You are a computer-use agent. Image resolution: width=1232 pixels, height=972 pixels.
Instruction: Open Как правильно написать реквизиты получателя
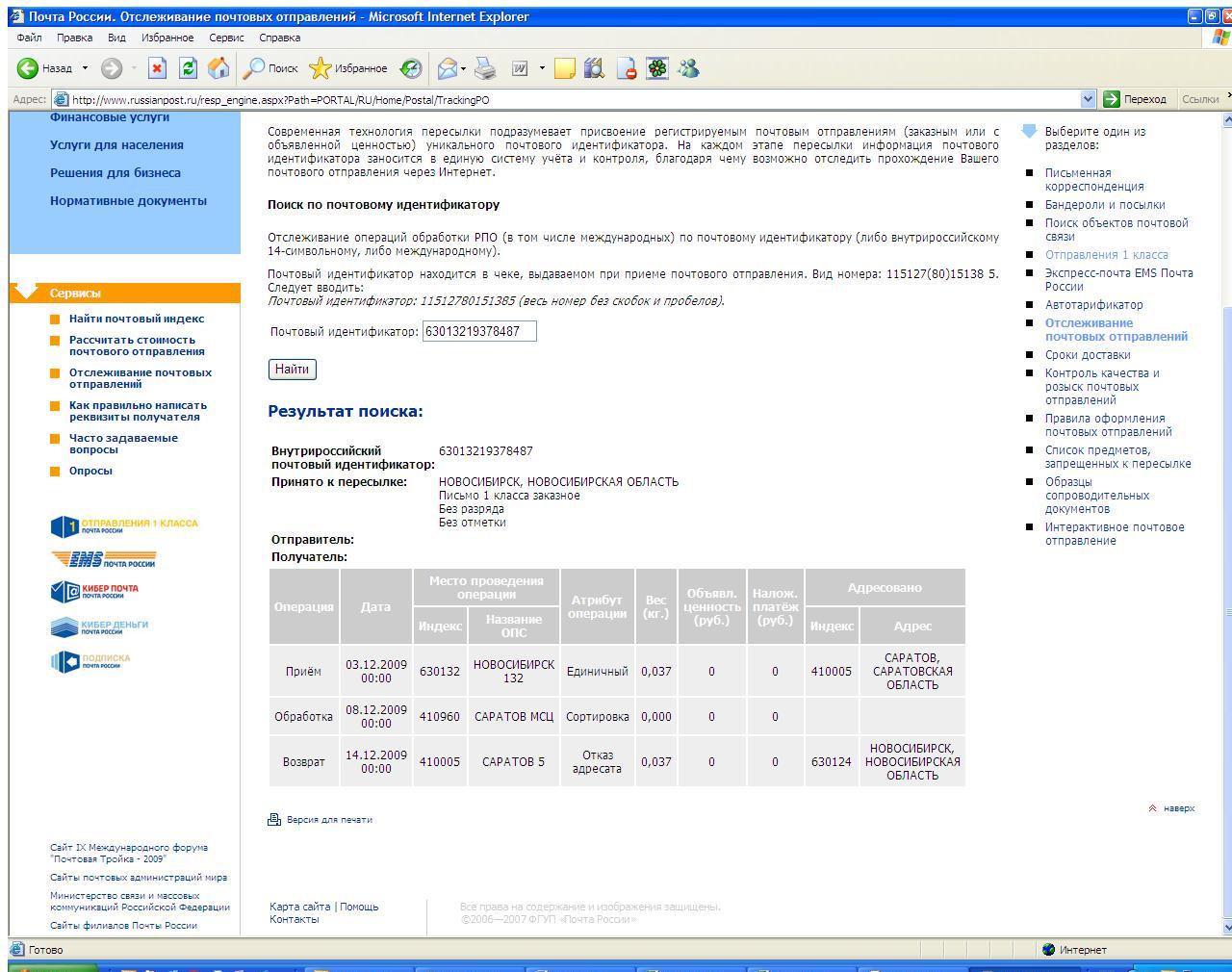(x=138, y=411)
